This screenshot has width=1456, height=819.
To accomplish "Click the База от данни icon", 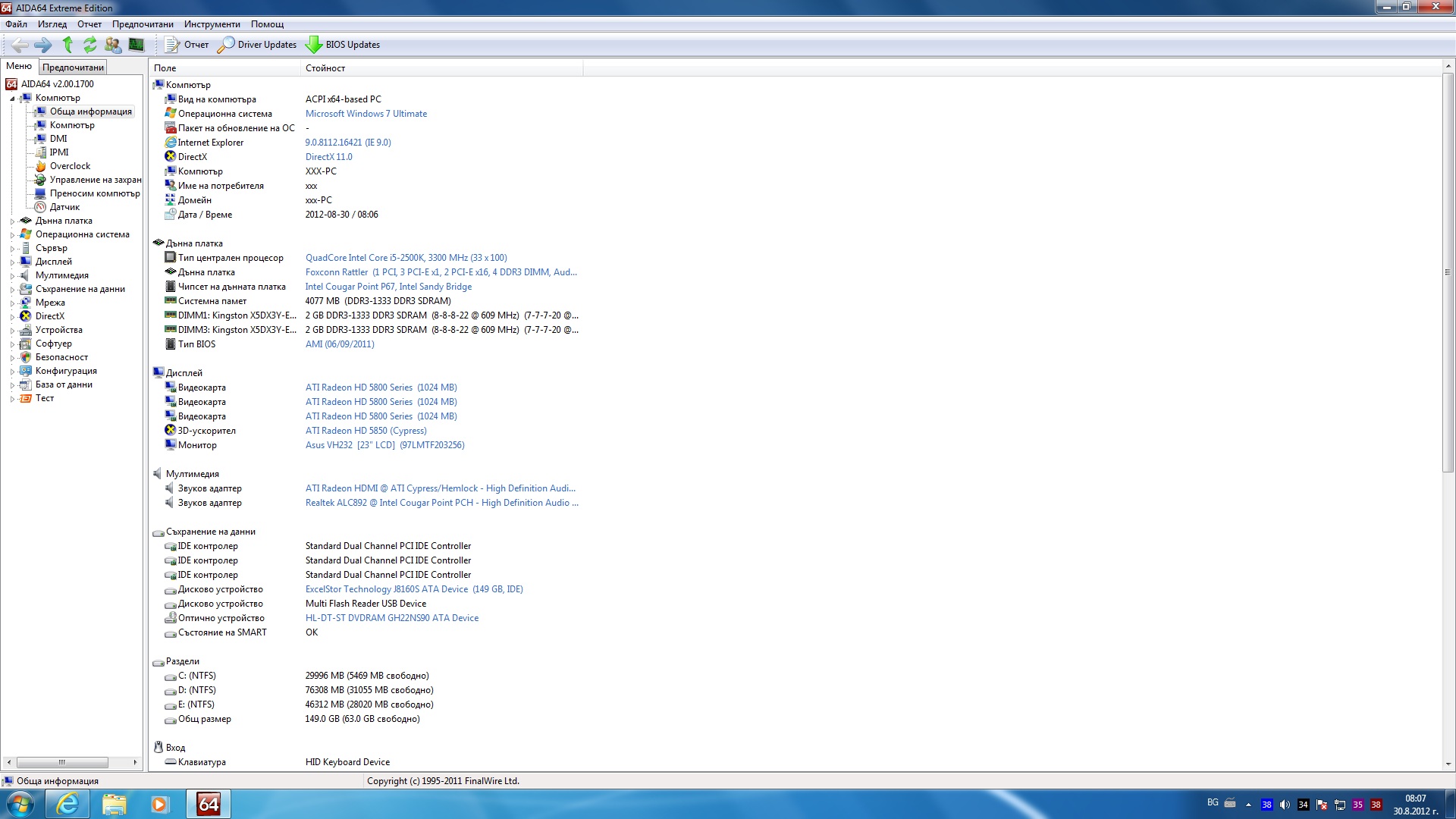I will pyautogui.click(x=26, y=384).
